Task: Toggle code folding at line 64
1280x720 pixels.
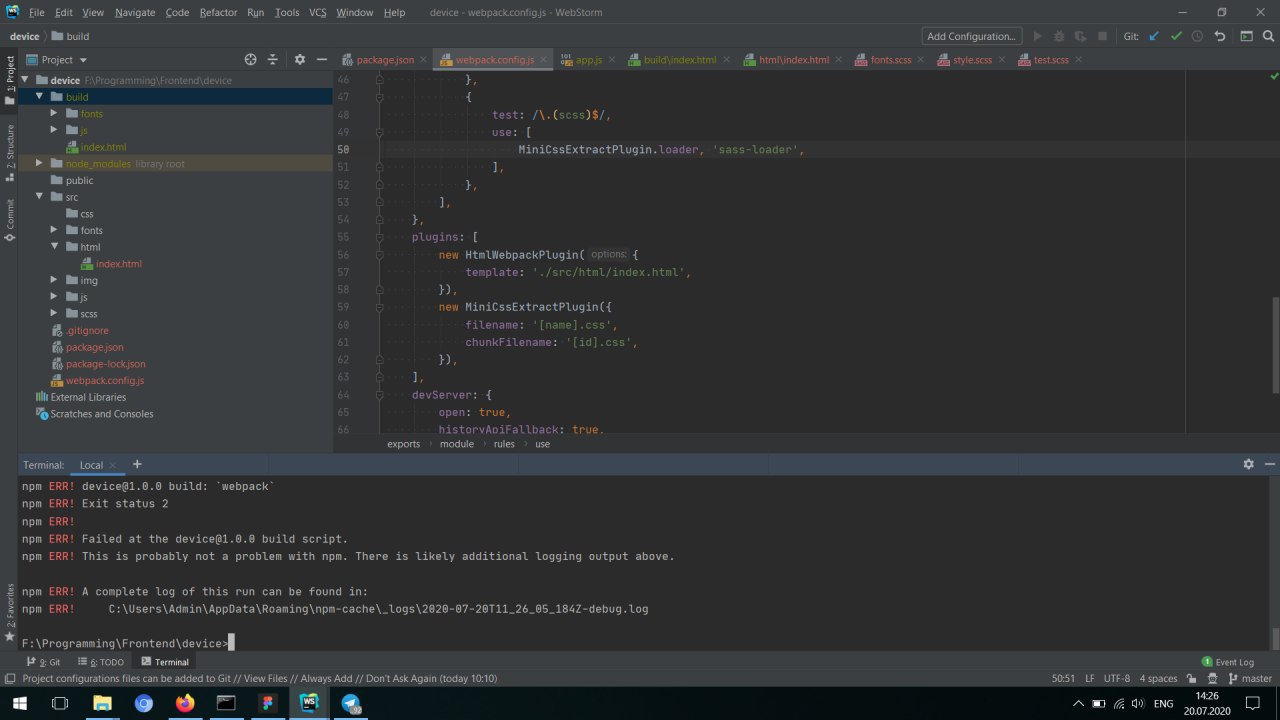Action: 381,394
